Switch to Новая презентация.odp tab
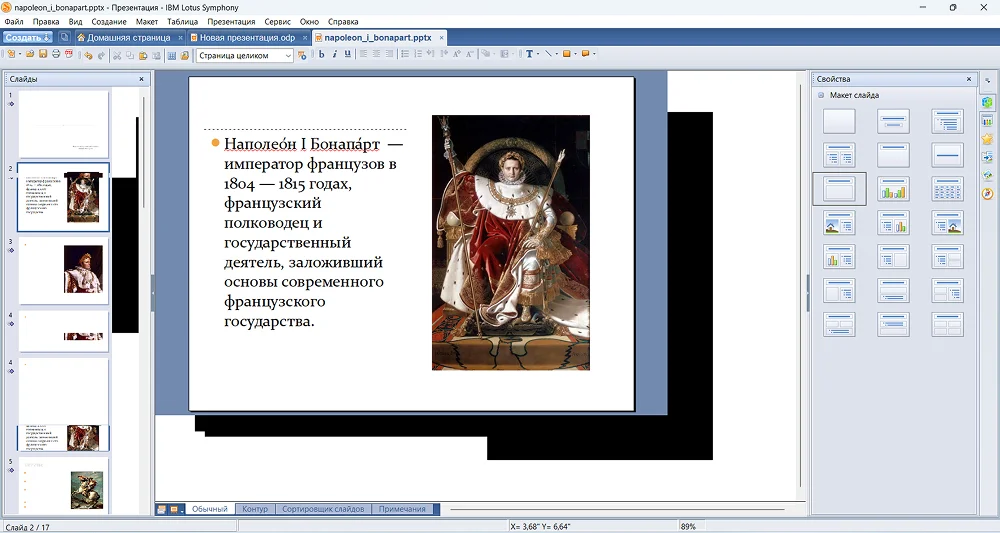 point(248,38)
